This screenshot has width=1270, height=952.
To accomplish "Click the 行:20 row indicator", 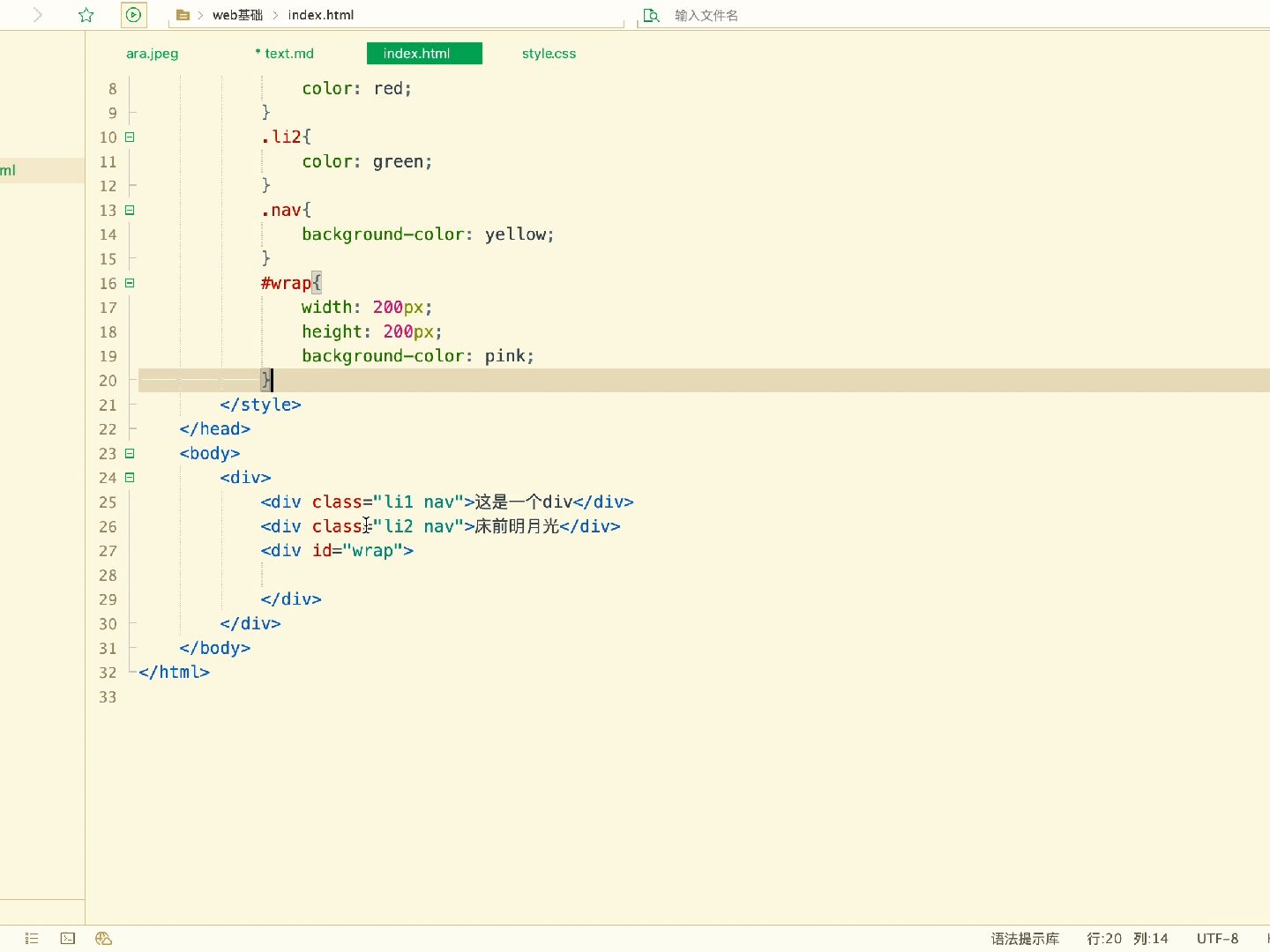I will [1104, 939].
